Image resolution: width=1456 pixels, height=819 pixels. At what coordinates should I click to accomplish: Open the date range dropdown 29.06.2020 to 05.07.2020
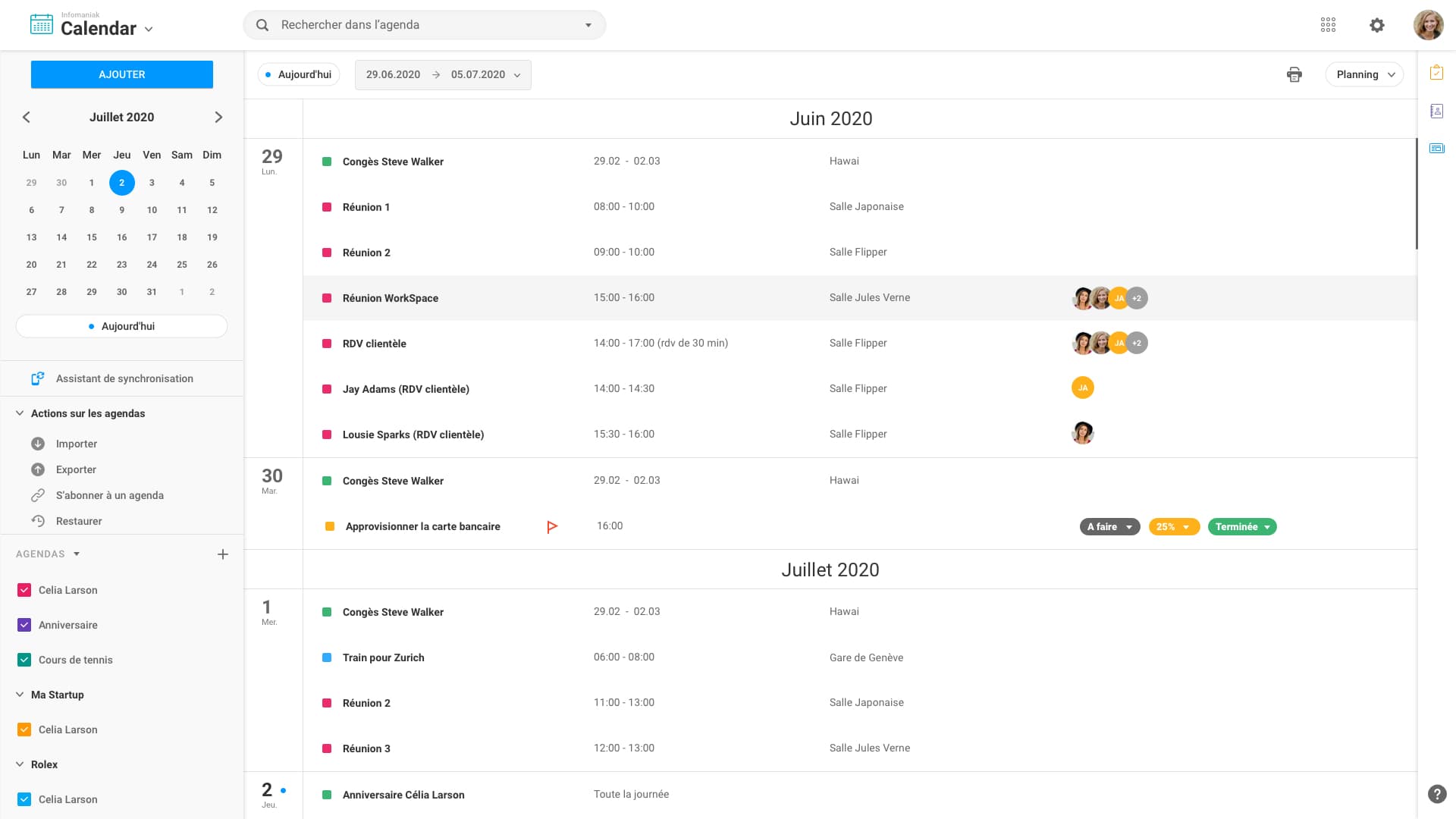click(x=443, y=74)
